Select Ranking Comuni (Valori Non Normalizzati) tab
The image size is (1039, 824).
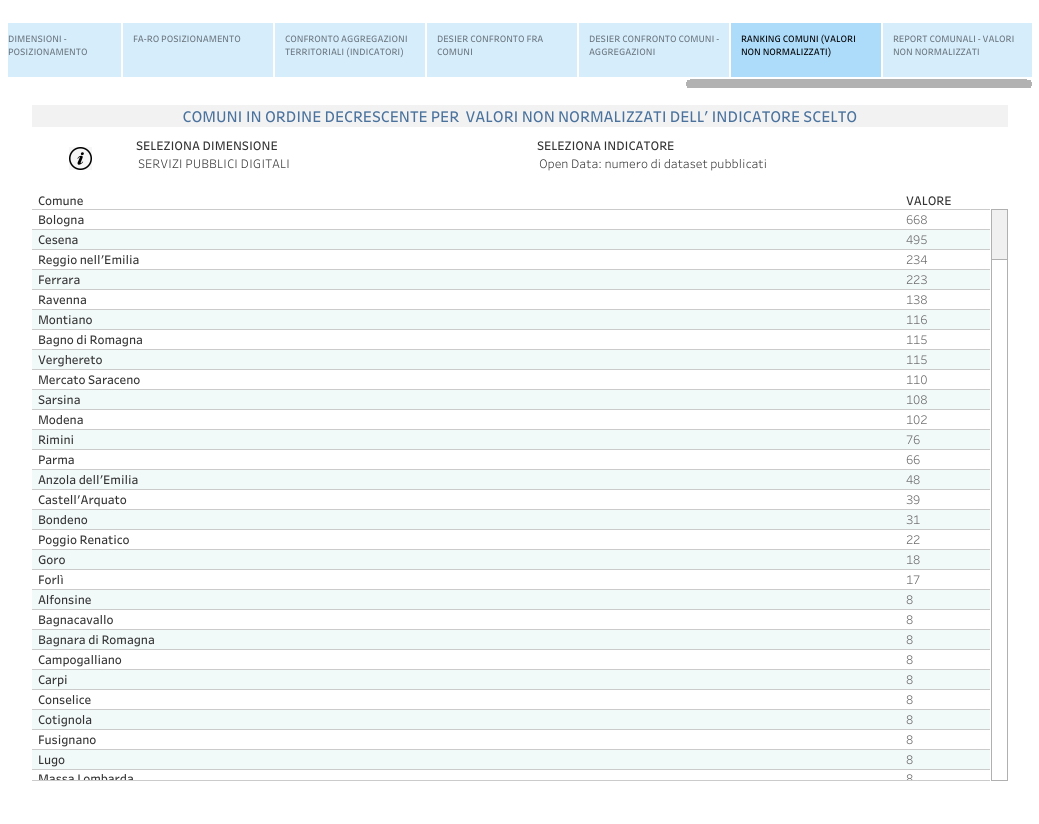(806, 50)
